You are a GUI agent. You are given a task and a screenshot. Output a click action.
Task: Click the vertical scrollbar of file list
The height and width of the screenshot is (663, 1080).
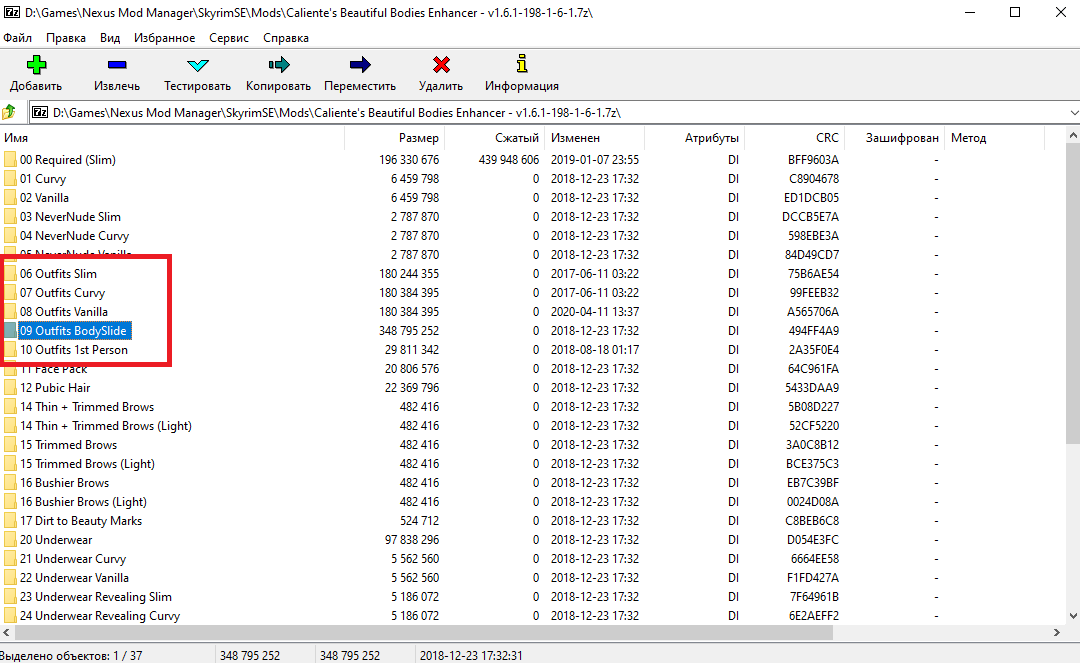1072,400
